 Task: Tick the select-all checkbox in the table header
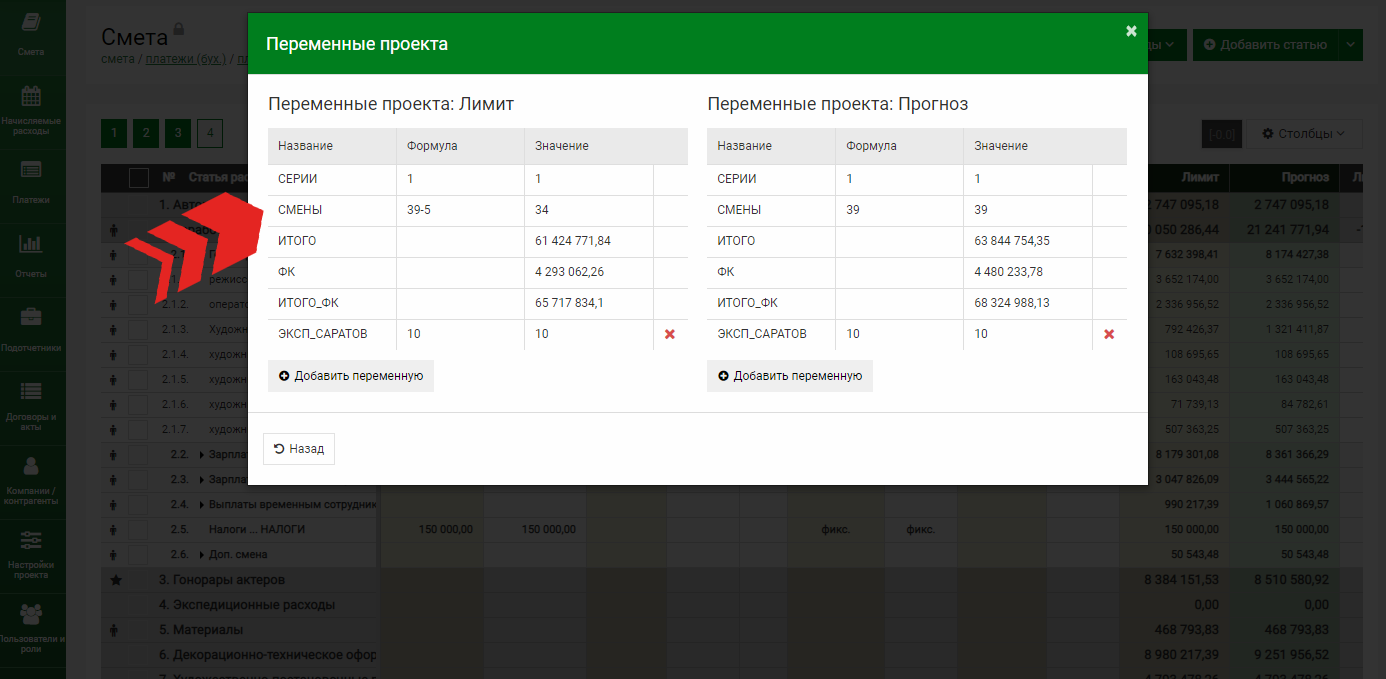point(139,178)
